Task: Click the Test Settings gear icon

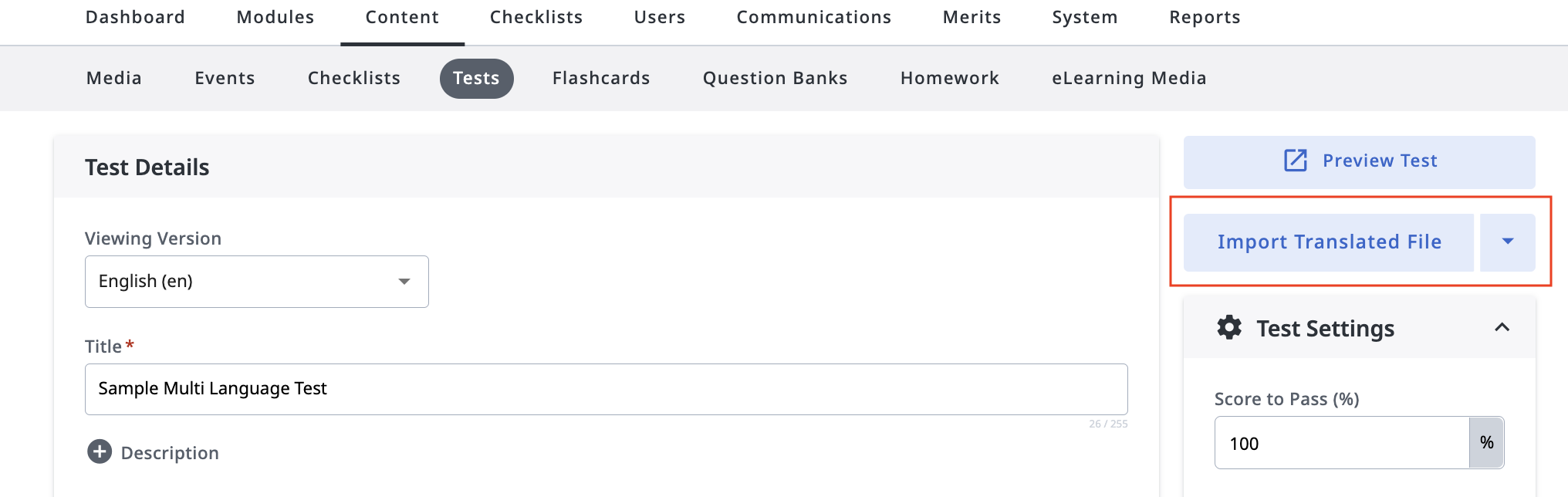Action: (x=1229, y=327)
